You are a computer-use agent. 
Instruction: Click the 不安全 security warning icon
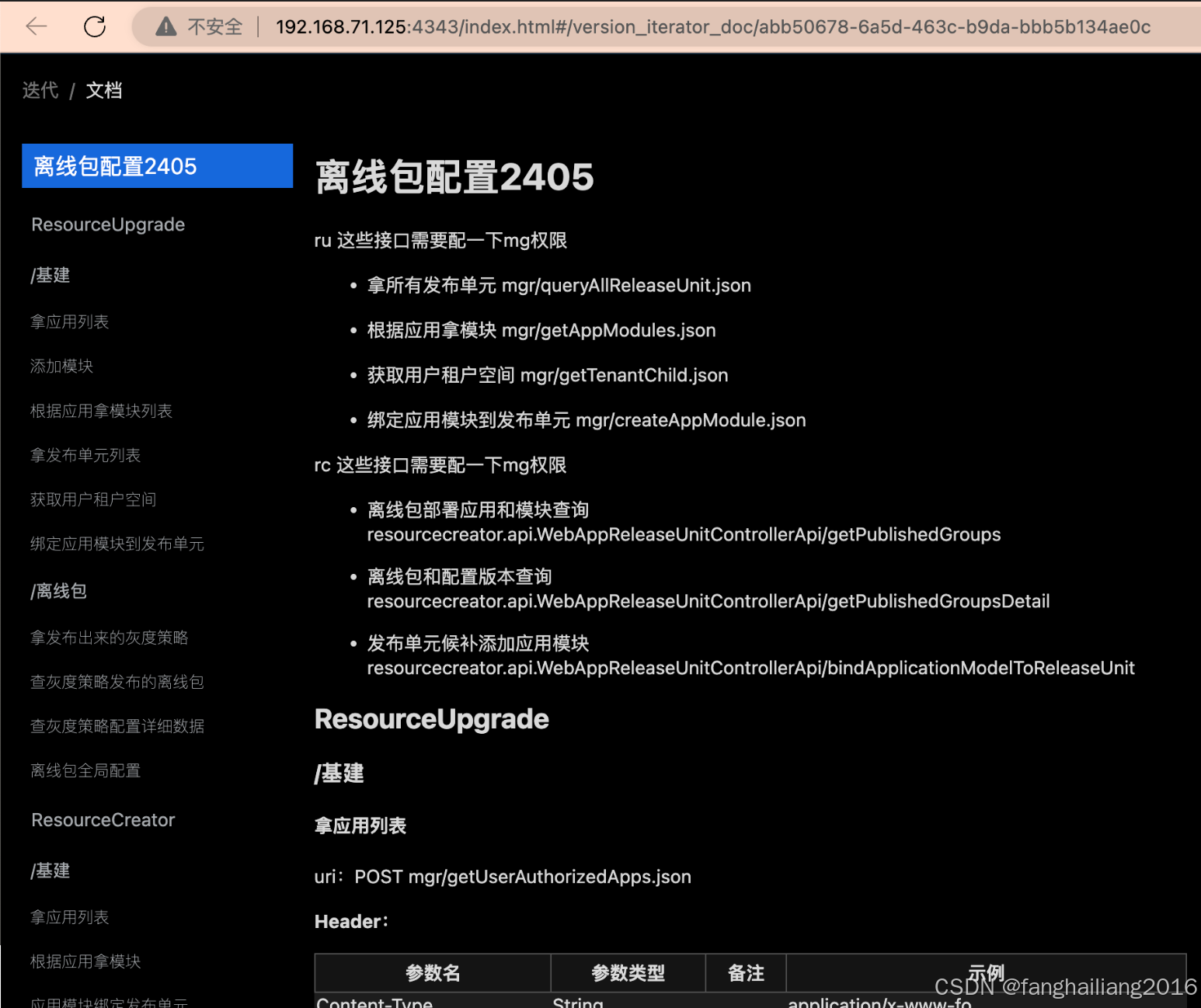(x=165, y=26)
